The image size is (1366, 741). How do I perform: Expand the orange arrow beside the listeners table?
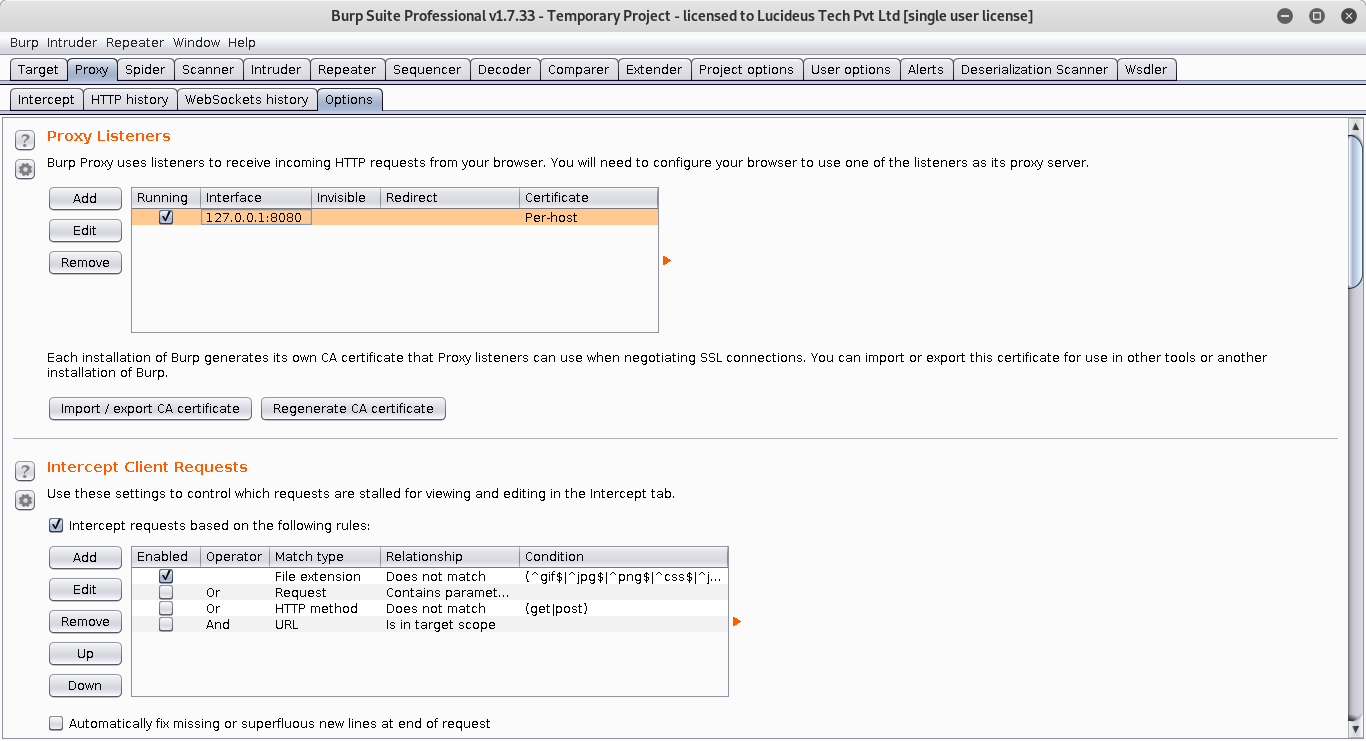coord(667,261)
